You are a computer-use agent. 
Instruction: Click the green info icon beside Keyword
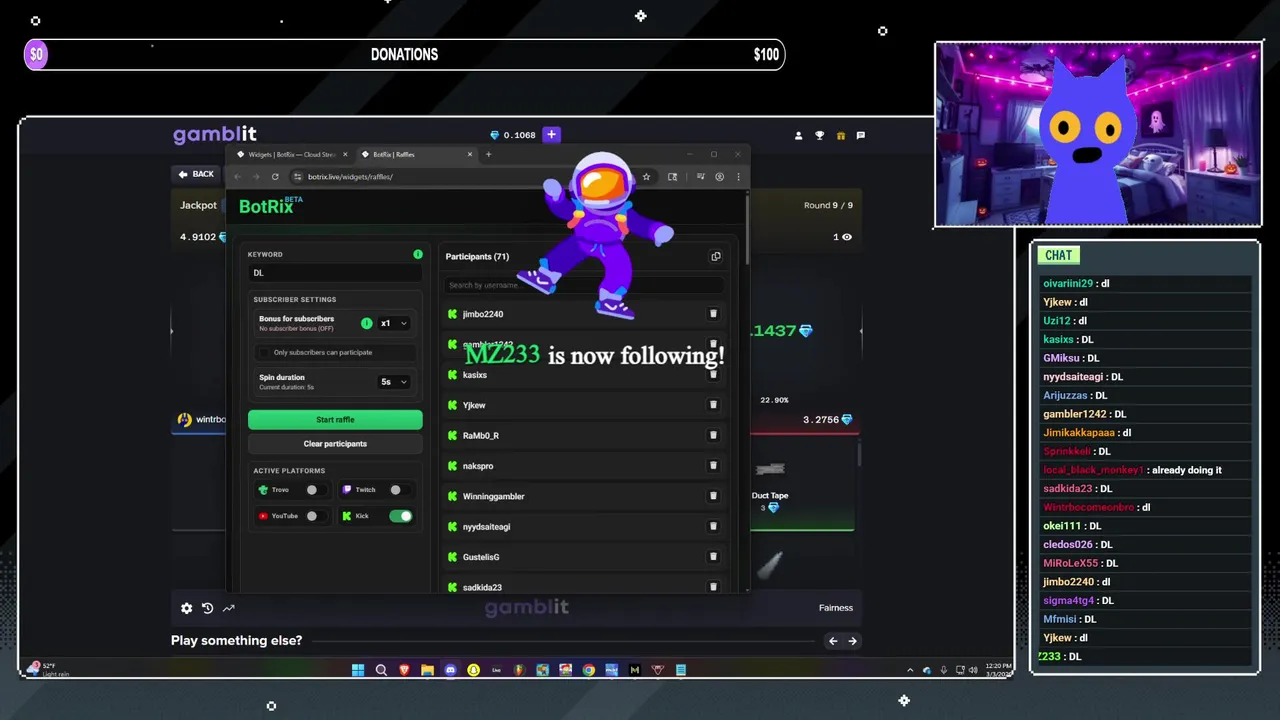418,254
